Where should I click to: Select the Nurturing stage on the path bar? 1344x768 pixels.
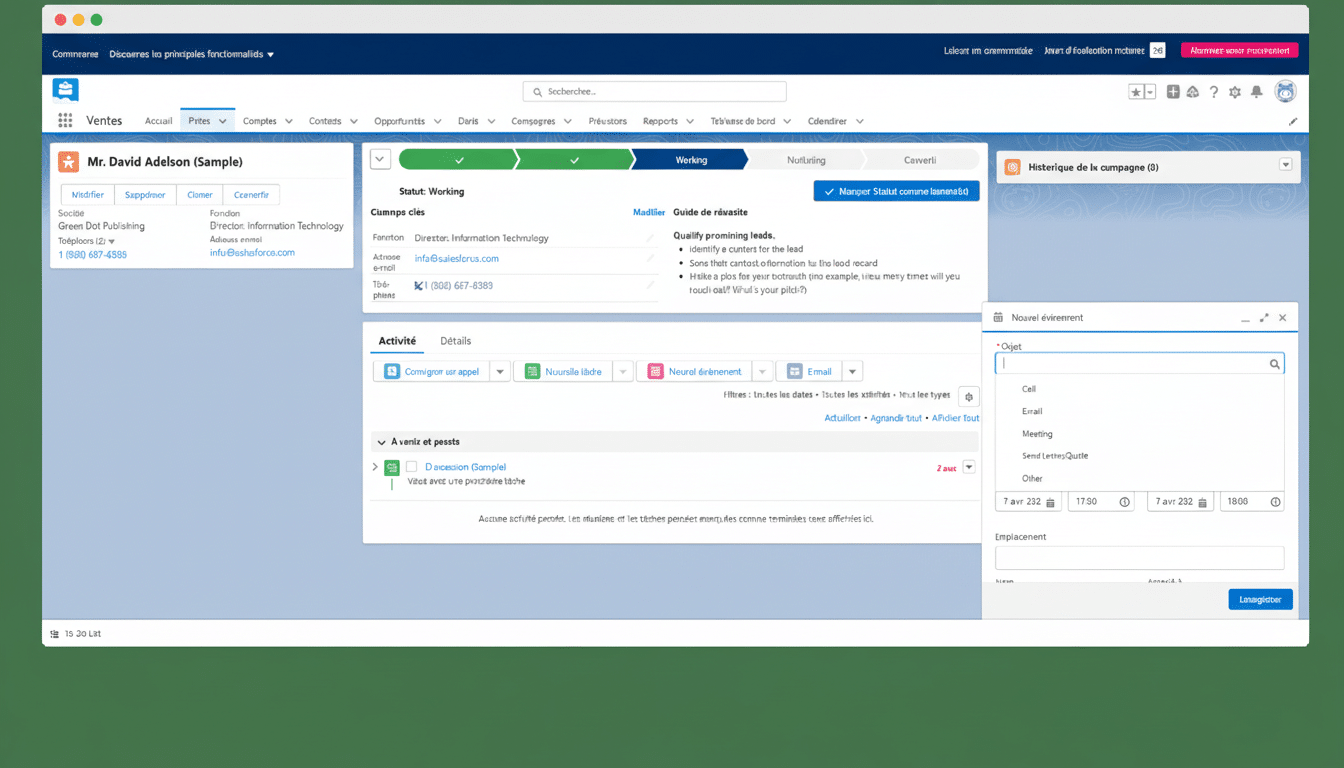[806, 159]
